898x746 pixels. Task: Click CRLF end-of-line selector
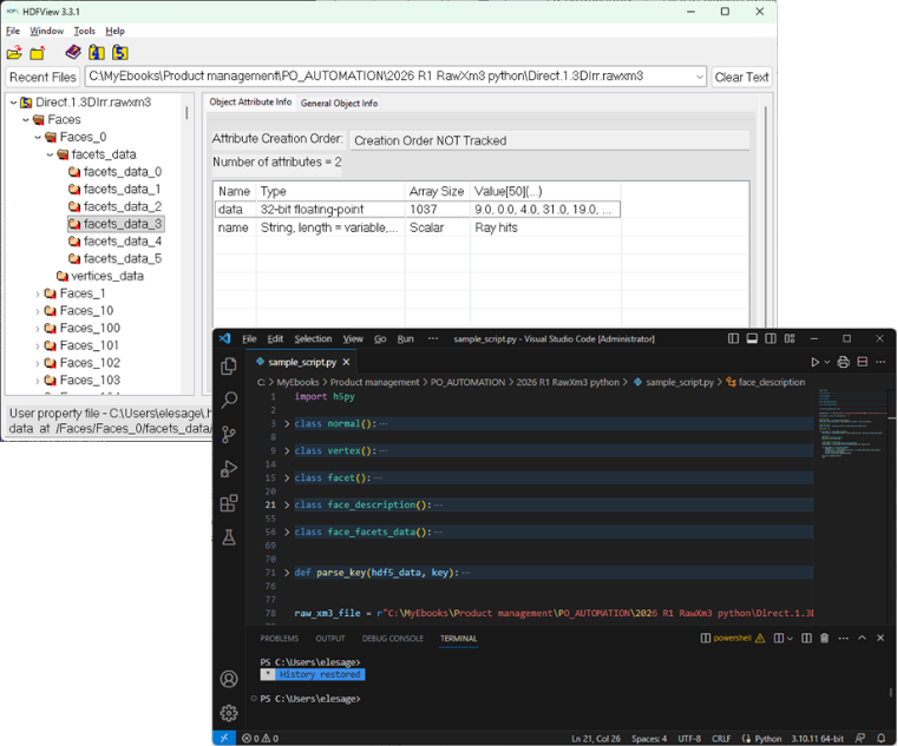[x=721, y=739]
